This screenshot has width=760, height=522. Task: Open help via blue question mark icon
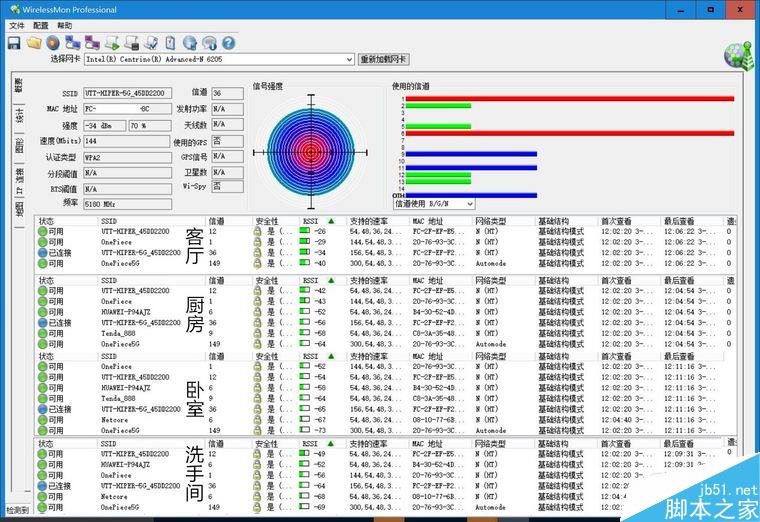(228, 43)
